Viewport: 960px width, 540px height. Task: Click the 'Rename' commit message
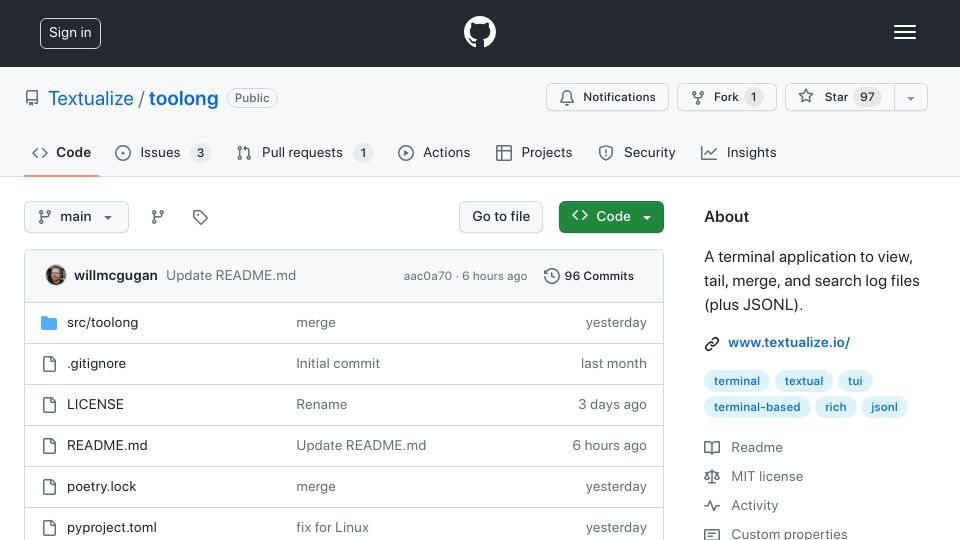point(321,405)
